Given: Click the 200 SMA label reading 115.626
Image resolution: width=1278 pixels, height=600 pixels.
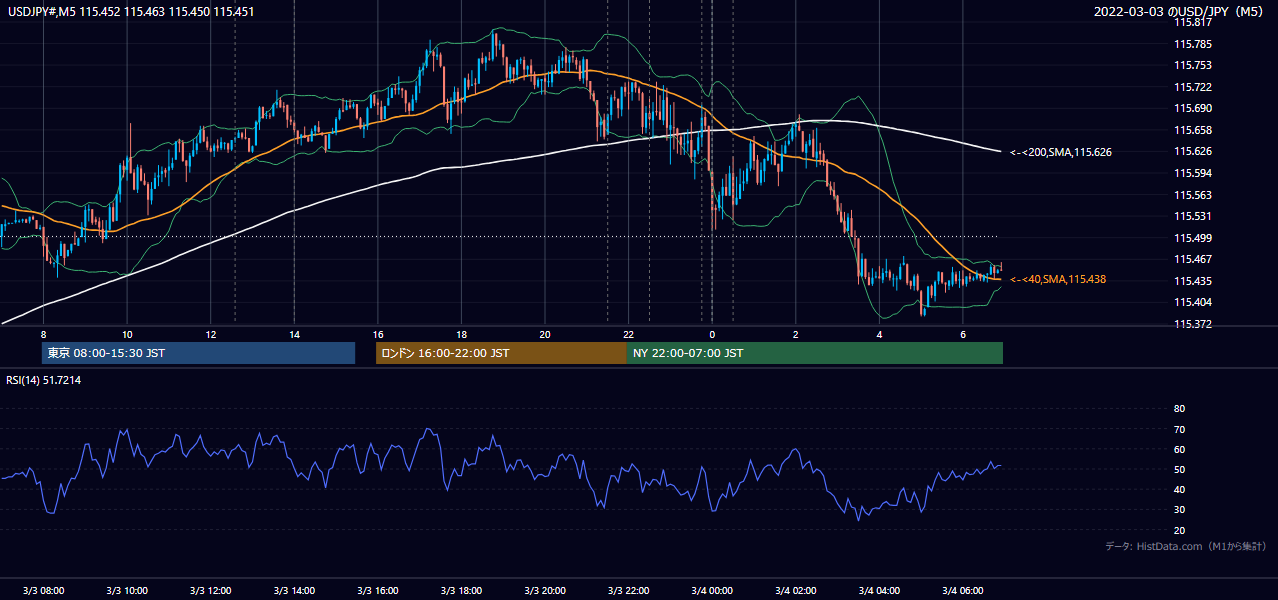Looking at the screenshot, I should pos(1061,152).
